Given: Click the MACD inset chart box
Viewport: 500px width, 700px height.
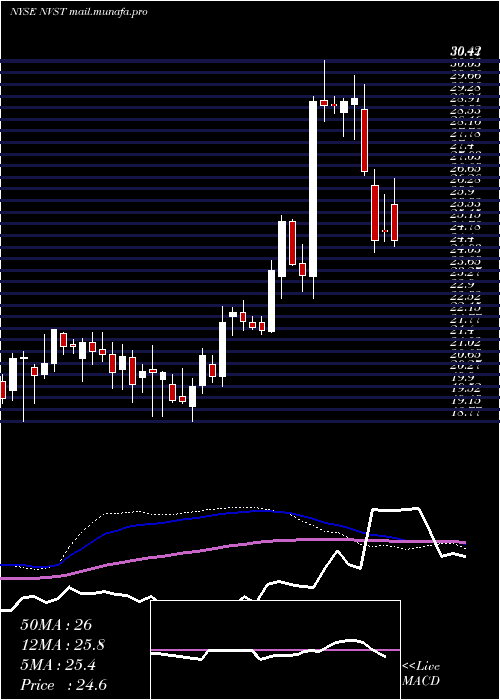Looking at the screenshot, I should coord(275,650).
